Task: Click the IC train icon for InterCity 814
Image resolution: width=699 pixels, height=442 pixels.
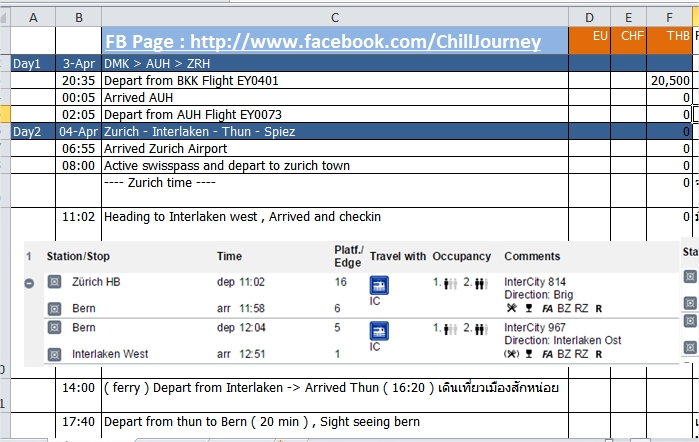Action: tap(379, 285)
